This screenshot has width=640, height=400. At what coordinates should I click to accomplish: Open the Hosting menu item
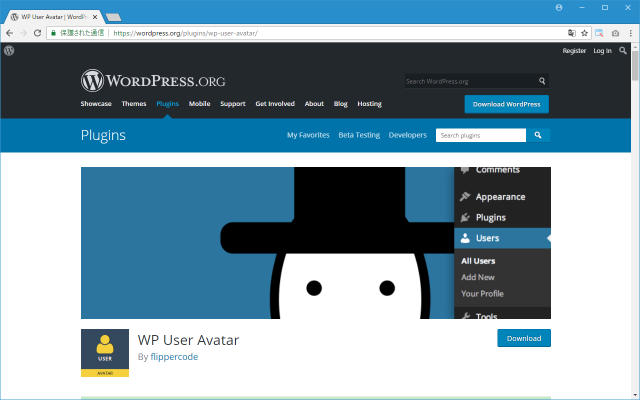(369, 104)
